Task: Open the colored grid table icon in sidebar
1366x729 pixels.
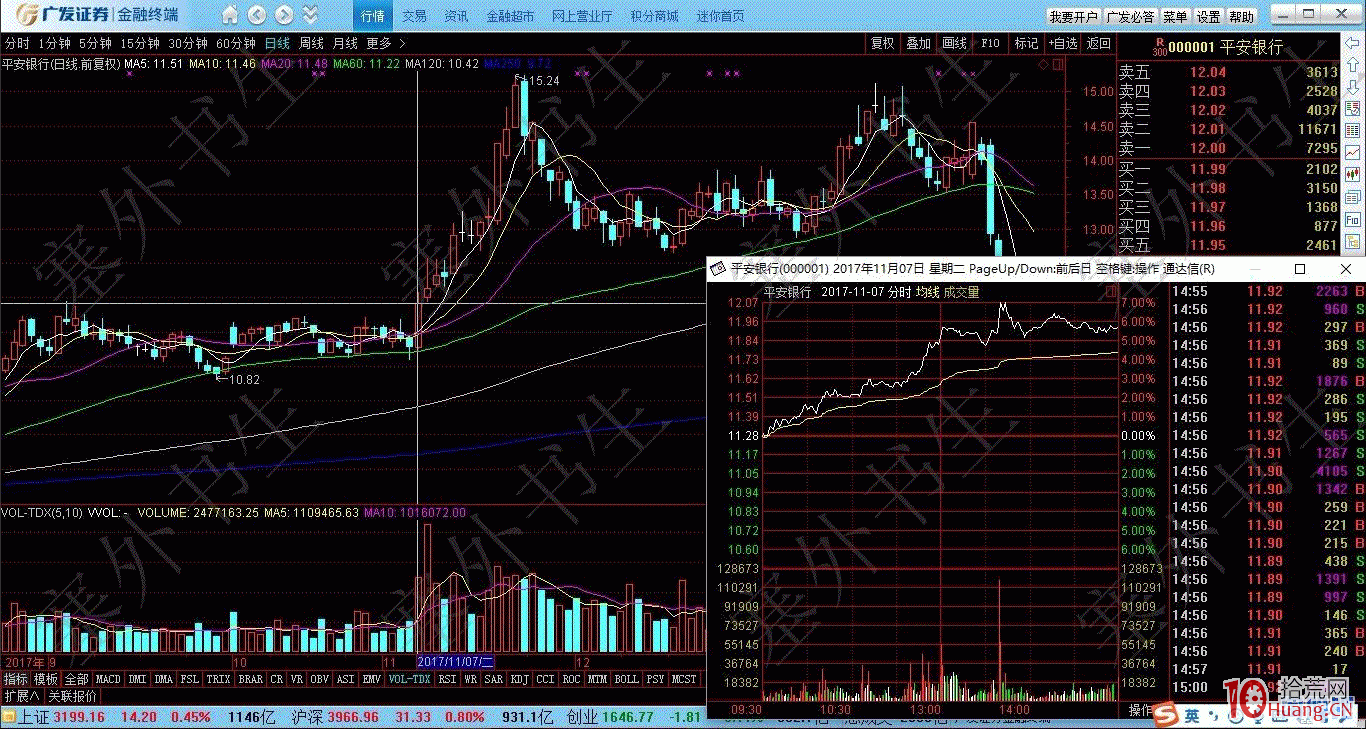Action: (x=1353, y=130)
